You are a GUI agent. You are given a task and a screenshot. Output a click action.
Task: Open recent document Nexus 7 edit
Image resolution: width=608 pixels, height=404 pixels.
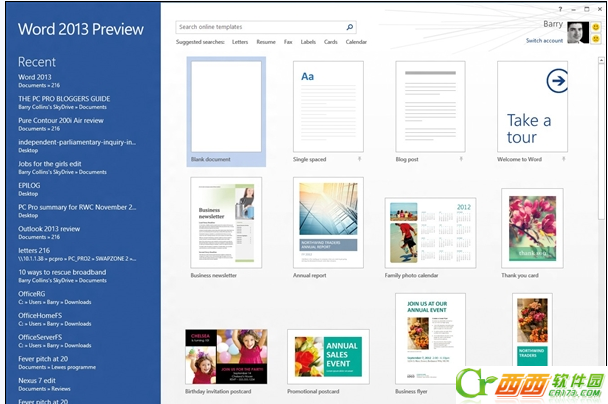point(44,385)
